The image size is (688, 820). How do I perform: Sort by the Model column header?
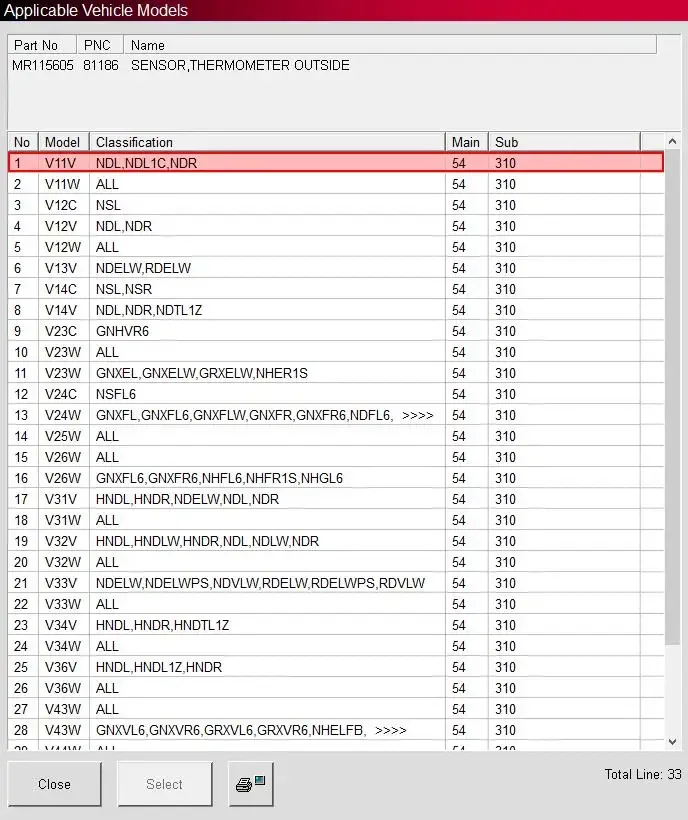point(63,142)
